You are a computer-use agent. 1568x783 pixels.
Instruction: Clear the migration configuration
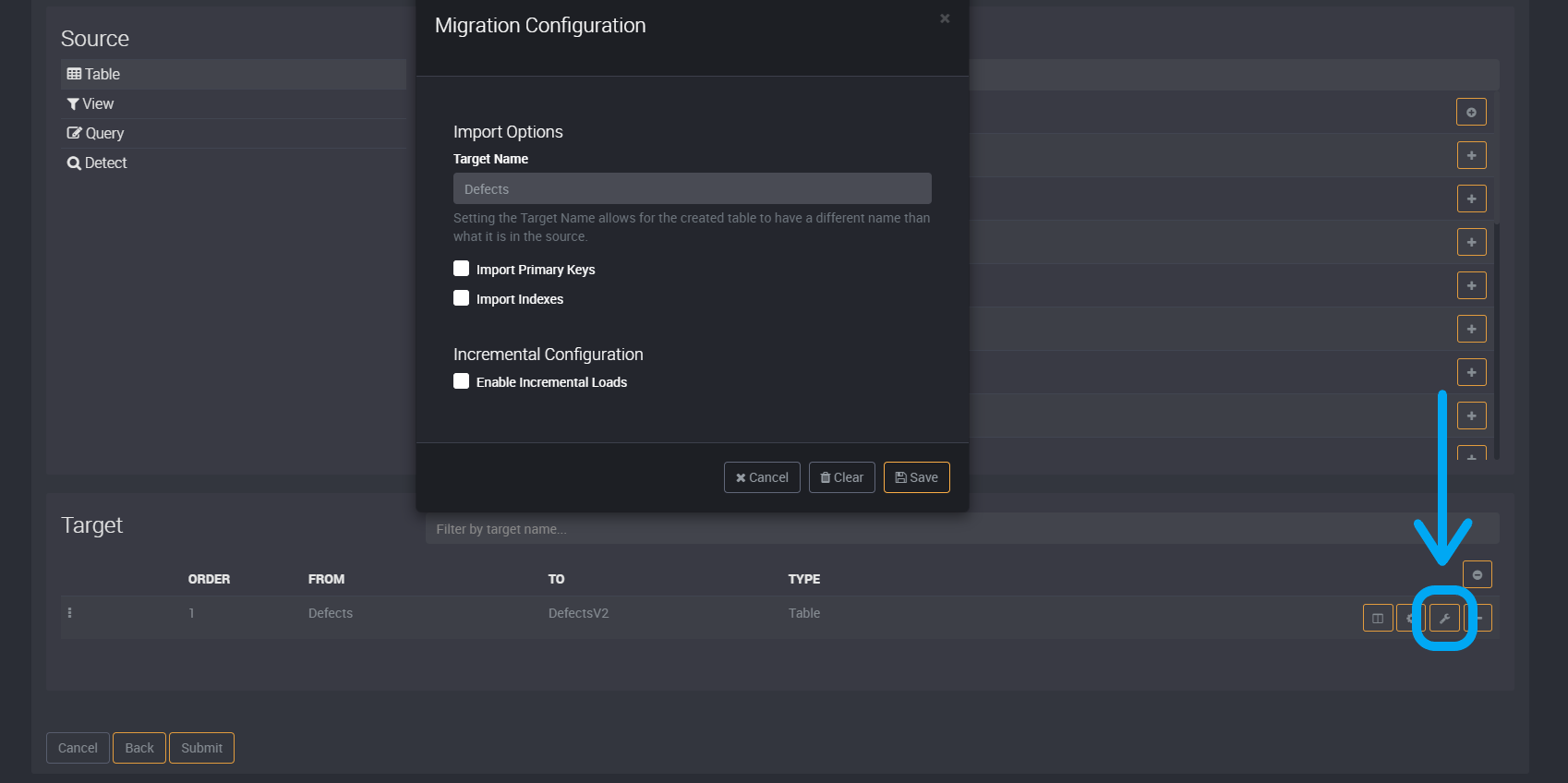click(x=842, y=477)
